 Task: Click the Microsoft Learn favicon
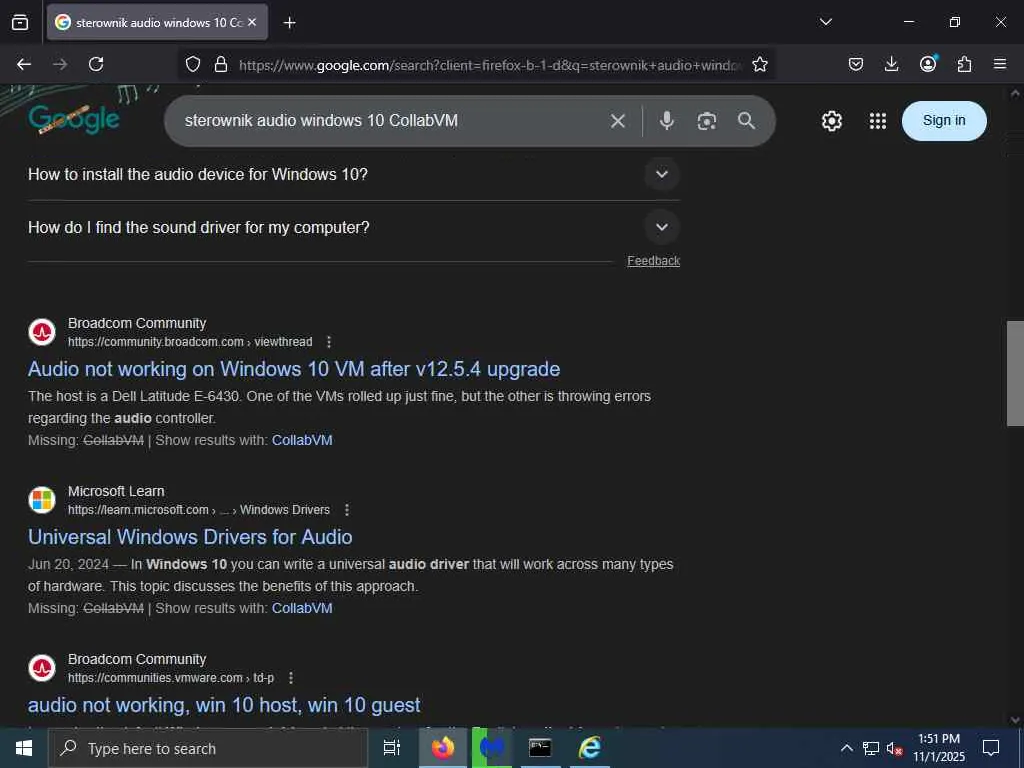(x=42, y=500)
